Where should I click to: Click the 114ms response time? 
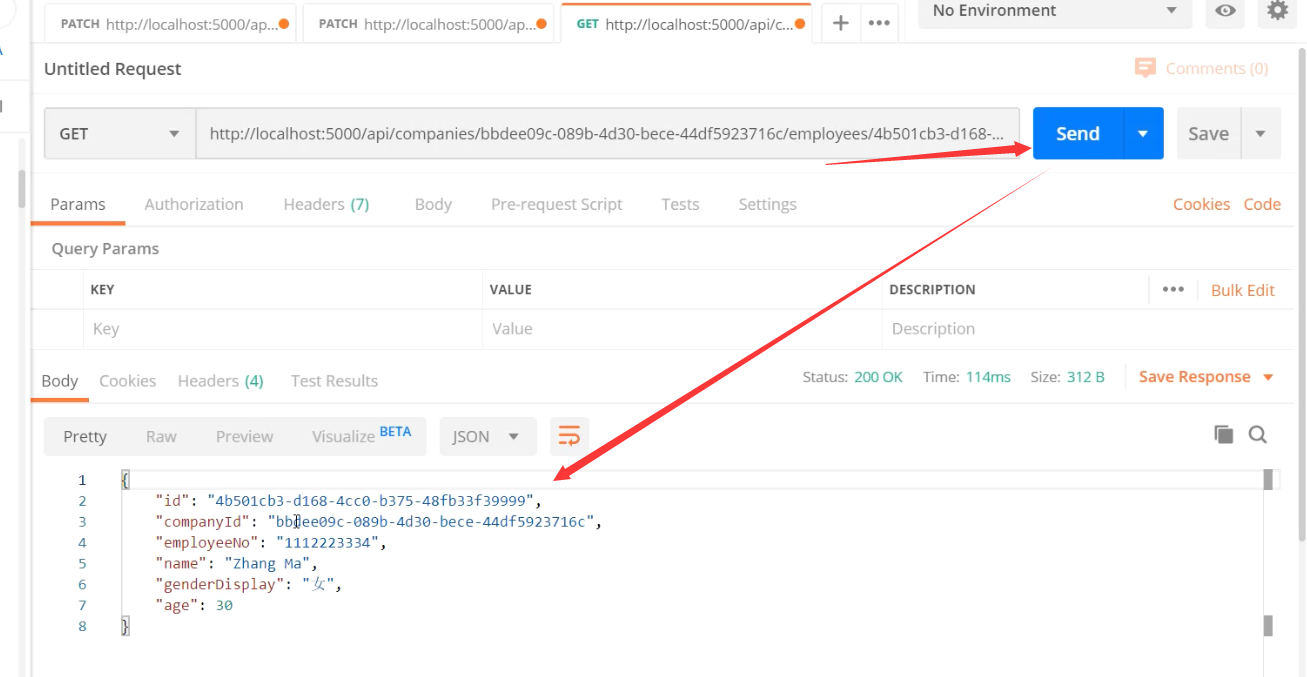click(988, 377)
